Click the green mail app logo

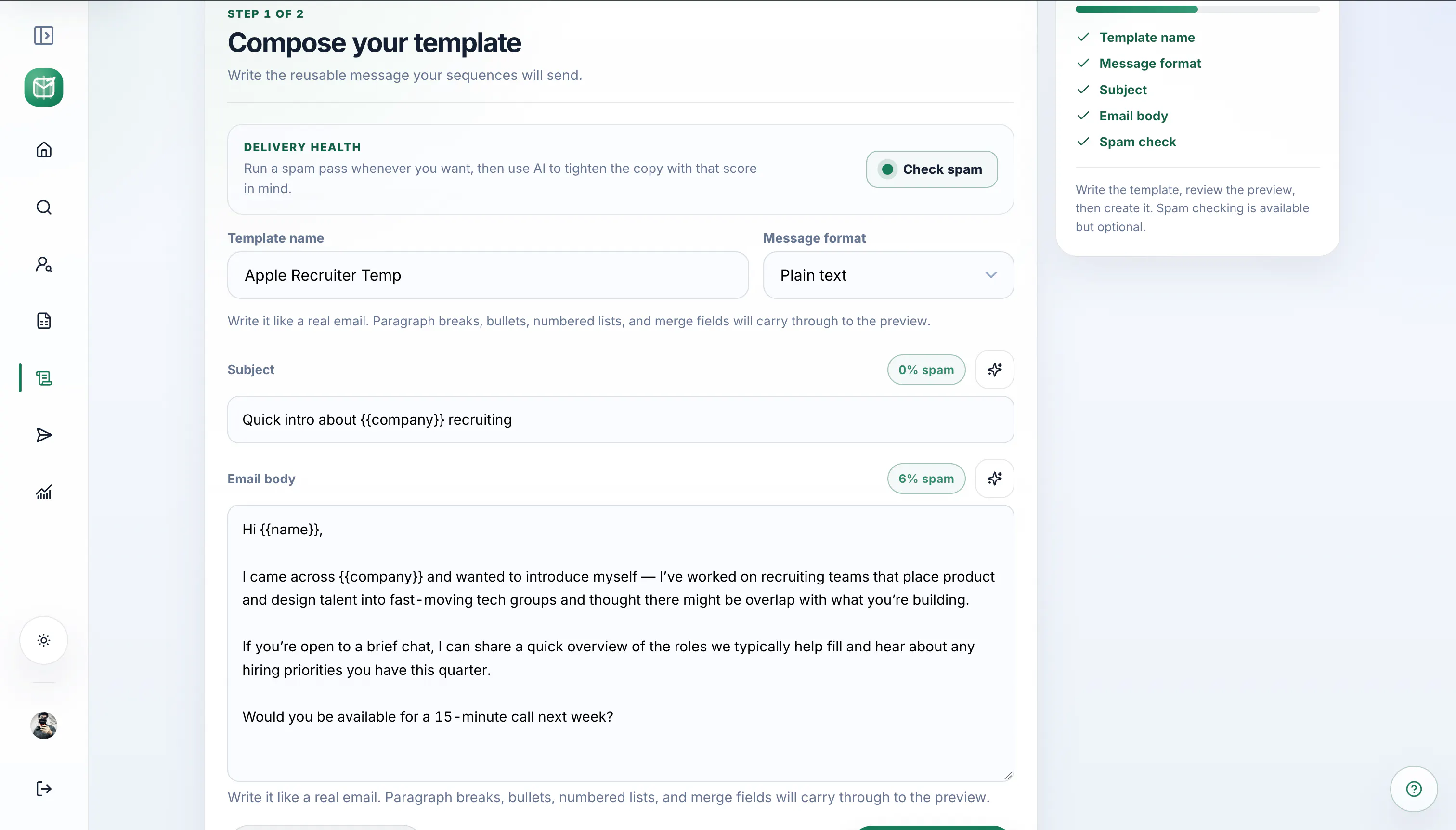[44, 88]
